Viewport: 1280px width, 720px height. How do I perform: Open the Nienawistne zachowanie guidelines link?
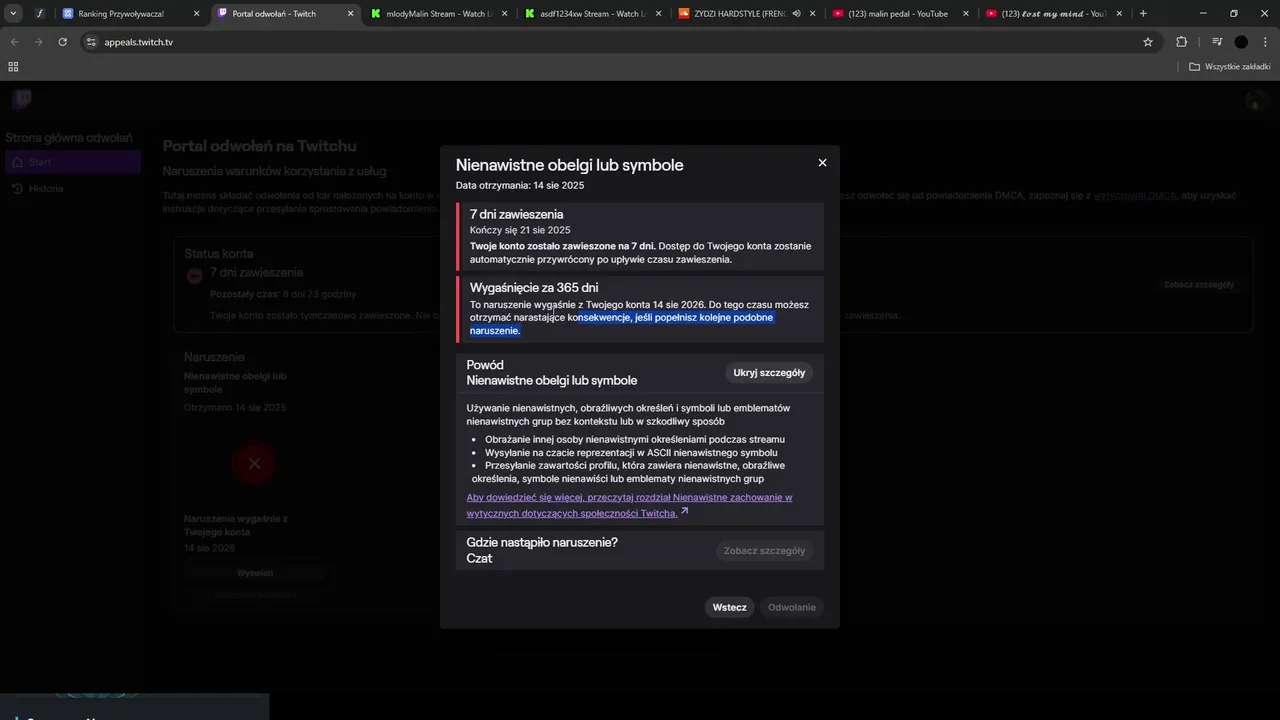[629, 505]
